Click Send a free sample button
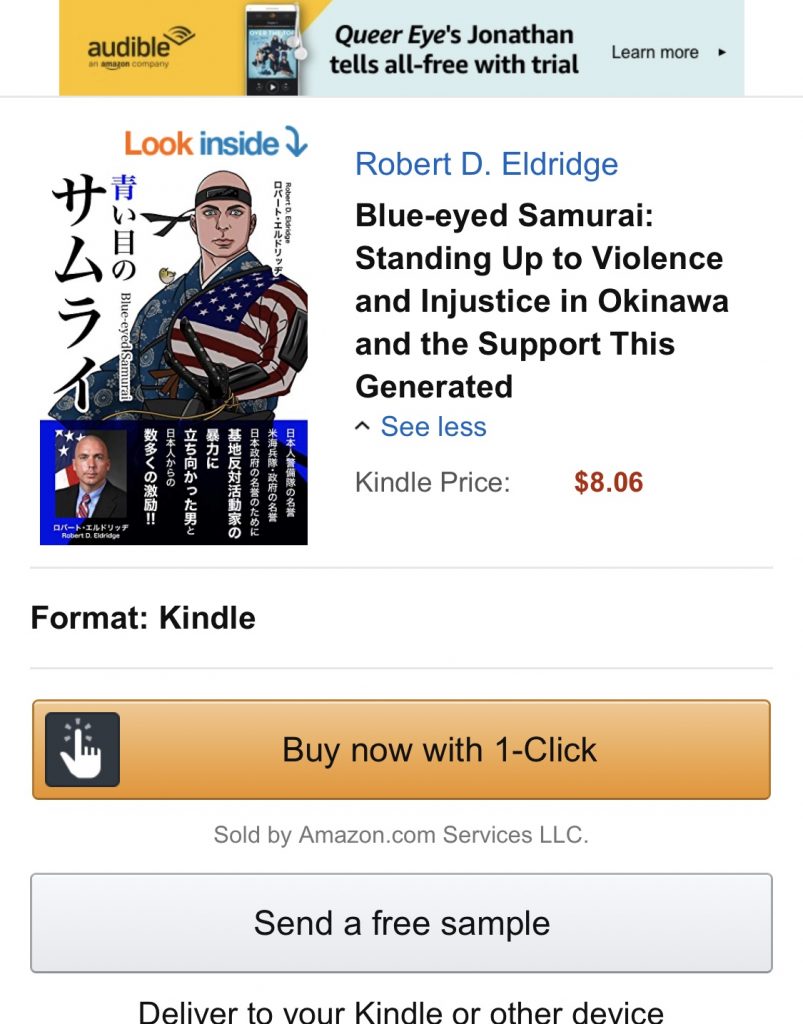This screenshot has height=1024, width=803. [x=402, y=923]
